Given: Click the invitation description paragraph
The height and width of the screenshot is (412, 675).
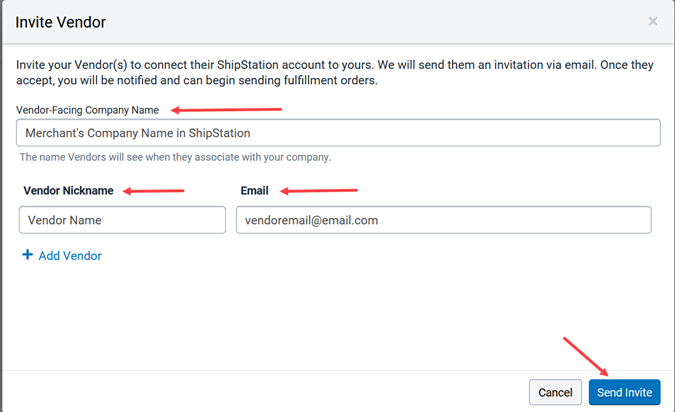Looking at the screenshot, I should pyautogui.click(x=330, y=72).
